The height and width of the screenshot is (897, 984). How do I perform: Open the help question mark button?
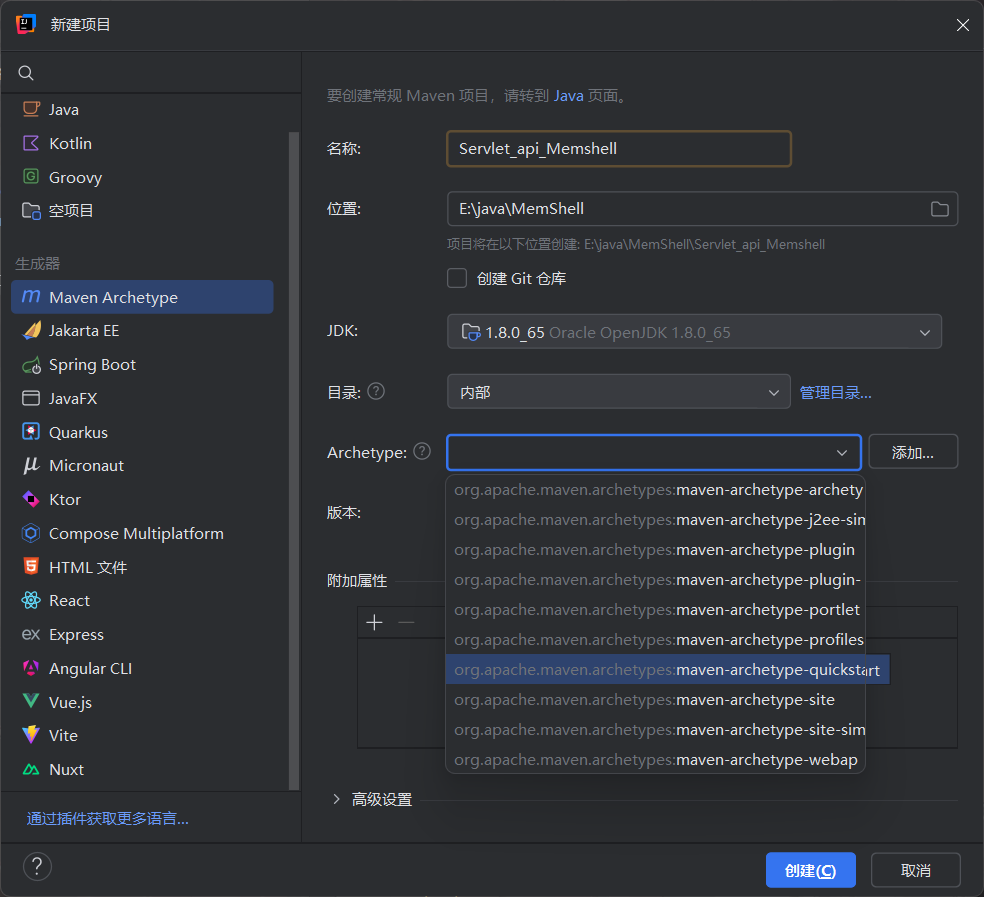(37, 866)
